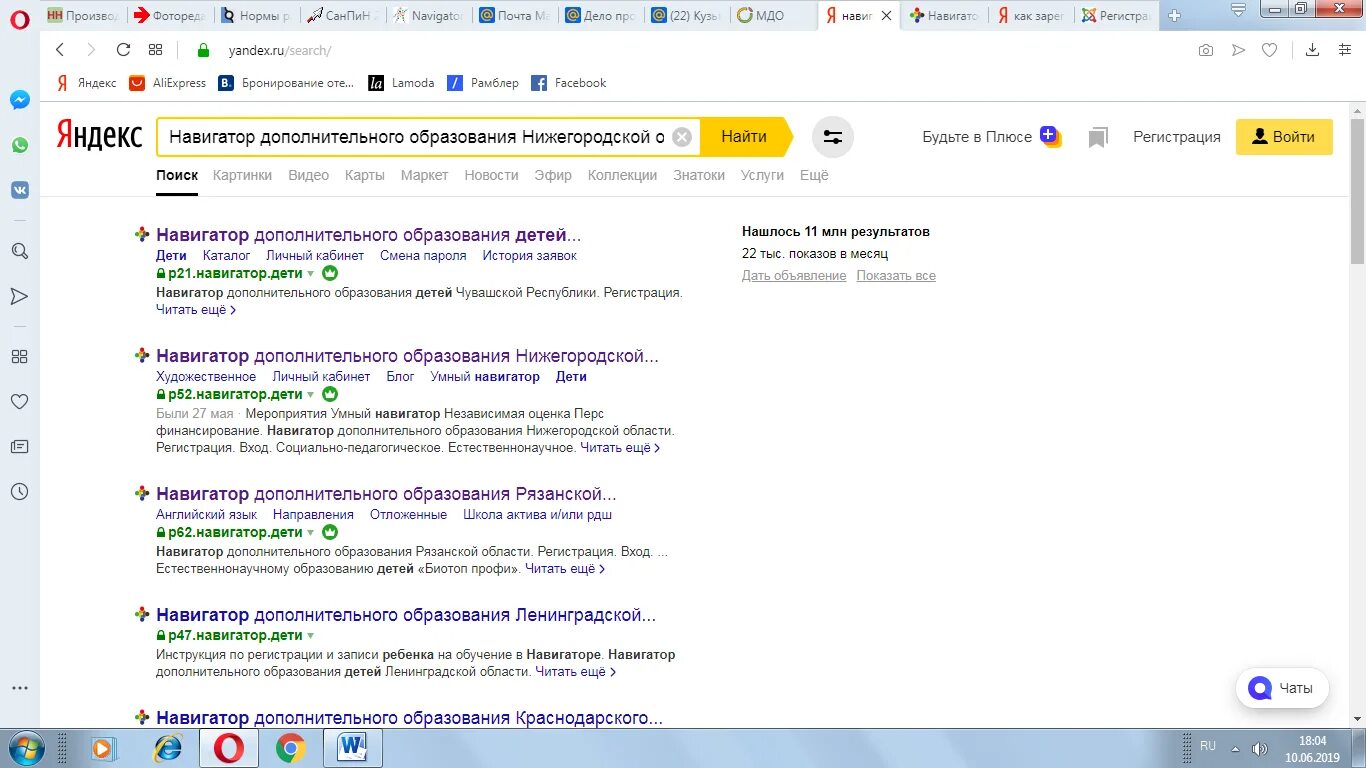Open Microsoft Word from the taskbar
The width and height of the screenshot is (1366, 768).
click(x=352, y=748)
